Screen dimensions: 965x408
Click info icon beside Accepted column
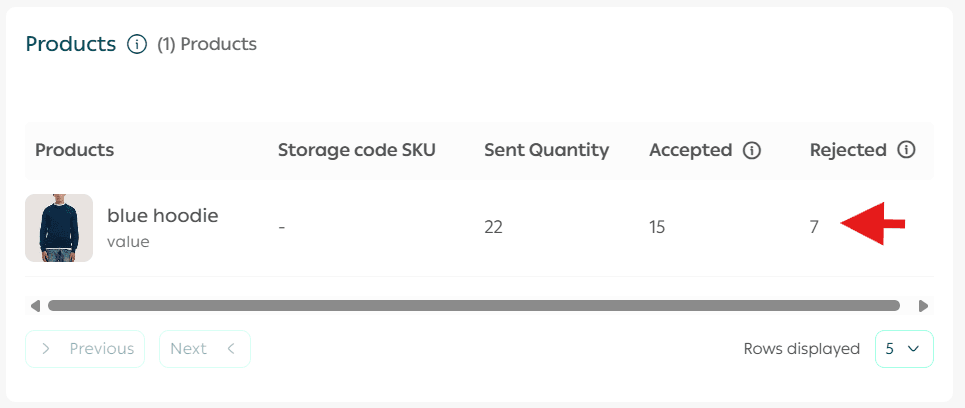pyautogui.click(x=752, y=150)
